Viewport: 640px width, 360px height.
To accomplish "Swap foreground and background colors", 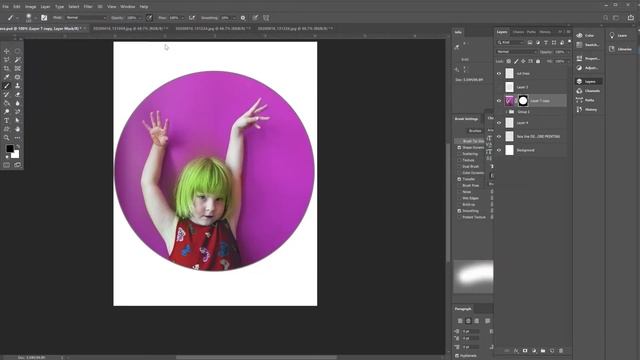I will [x=18, y=146].
